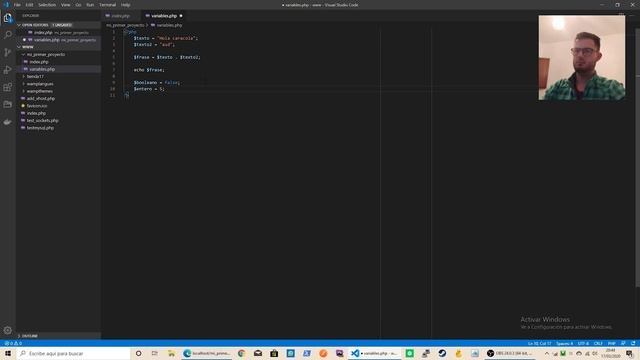Image resolution: width=640 pixels, height=360 pixels.
Task: Open the Edit menu
Action: coord(29,5)
